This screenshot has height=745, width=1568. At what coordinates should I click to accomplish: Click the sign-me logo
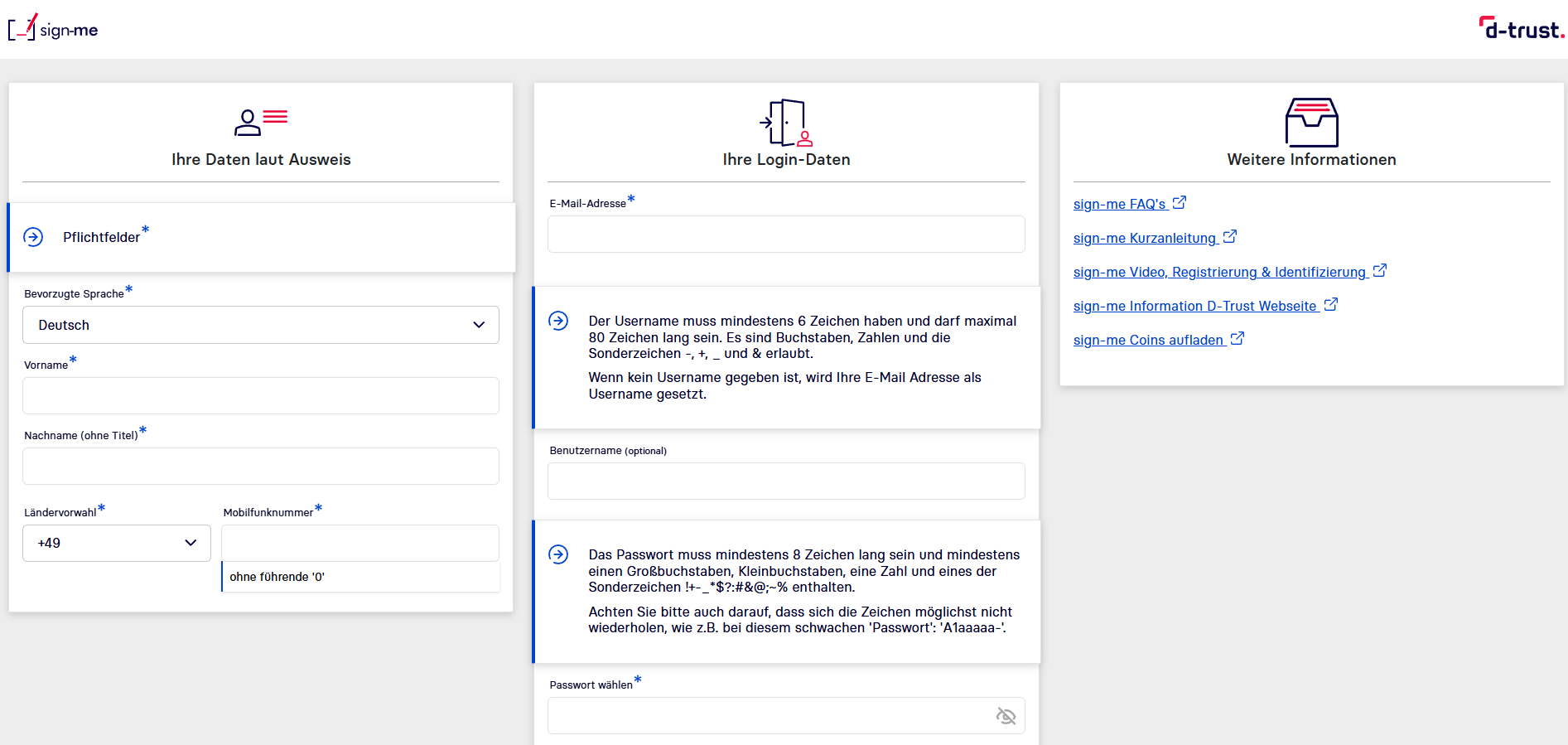coord(53,29)
